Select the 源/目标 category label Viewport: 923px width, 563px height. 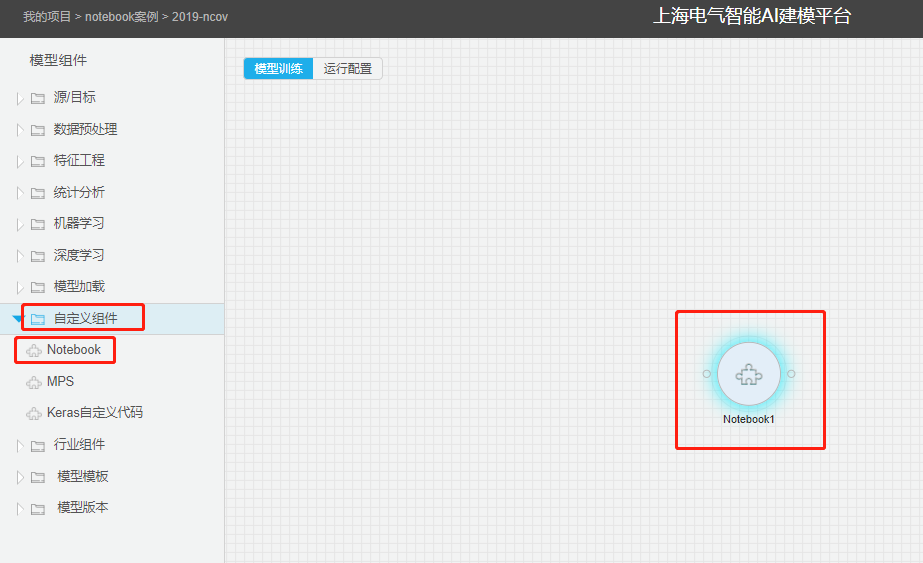point(74,97)
